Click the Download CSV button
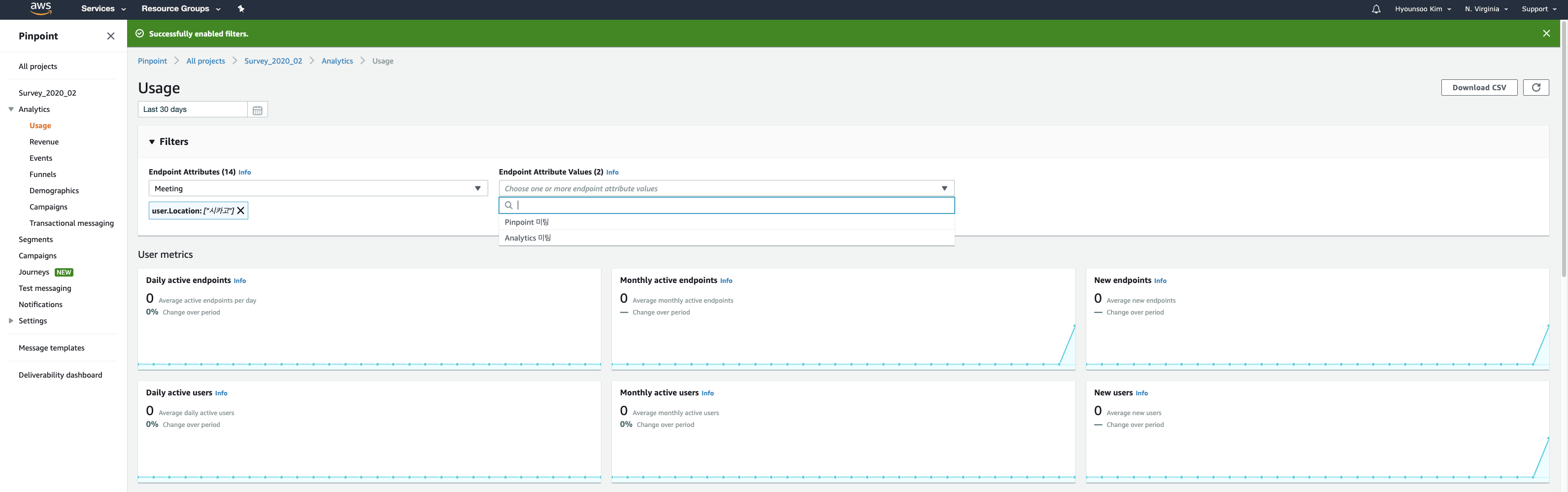 pos(1479,88)
